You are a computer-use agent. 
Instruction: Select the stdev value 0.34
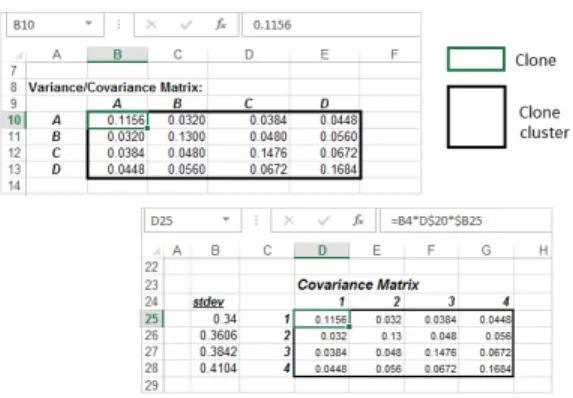[215, 319]
